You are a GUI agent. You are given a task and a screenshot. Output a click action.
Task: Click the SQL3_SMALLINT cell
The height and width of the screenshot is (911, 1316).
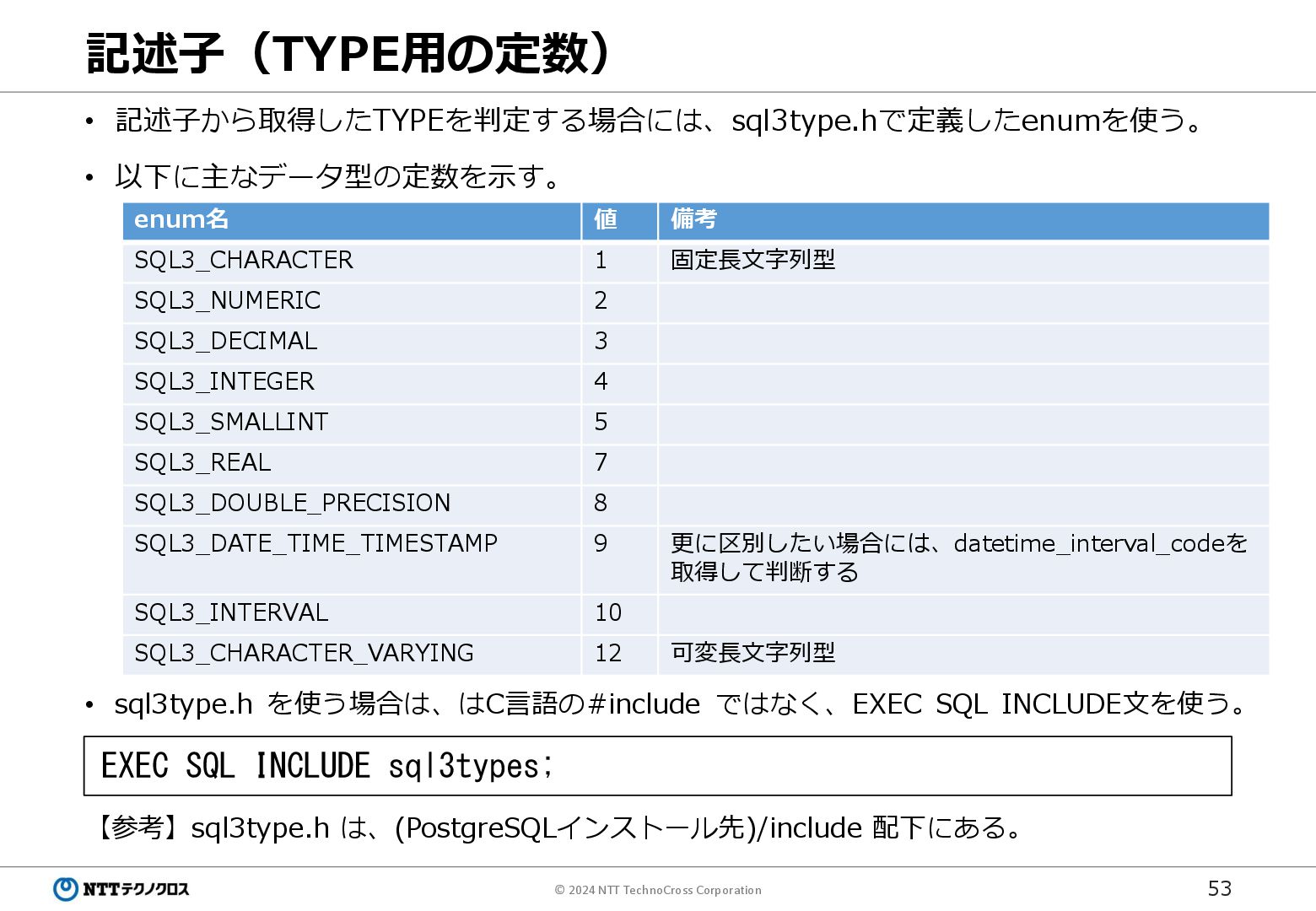click(x=352, y=423)
